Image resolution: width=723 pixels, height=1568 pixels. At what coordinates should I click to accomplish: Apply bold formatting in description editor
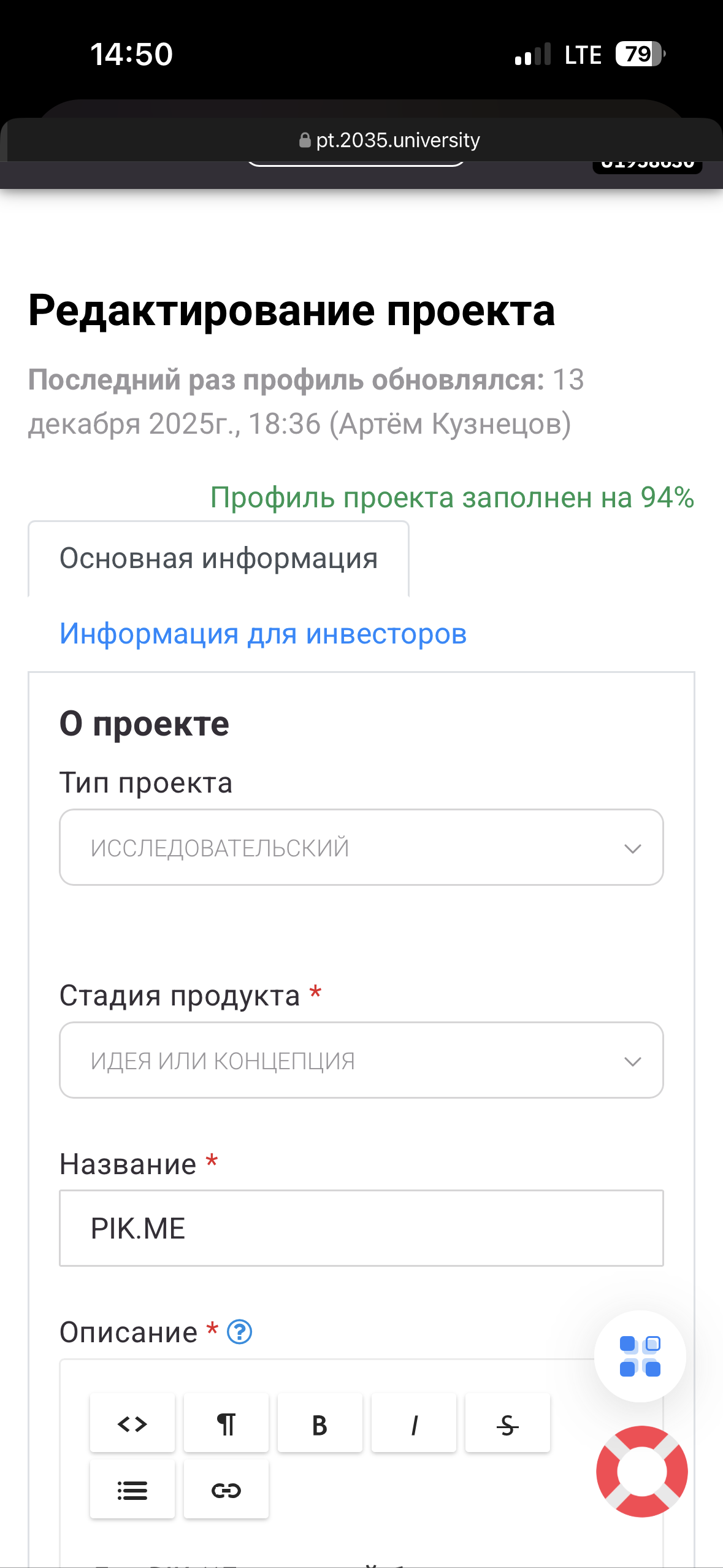click(320, 1423)
